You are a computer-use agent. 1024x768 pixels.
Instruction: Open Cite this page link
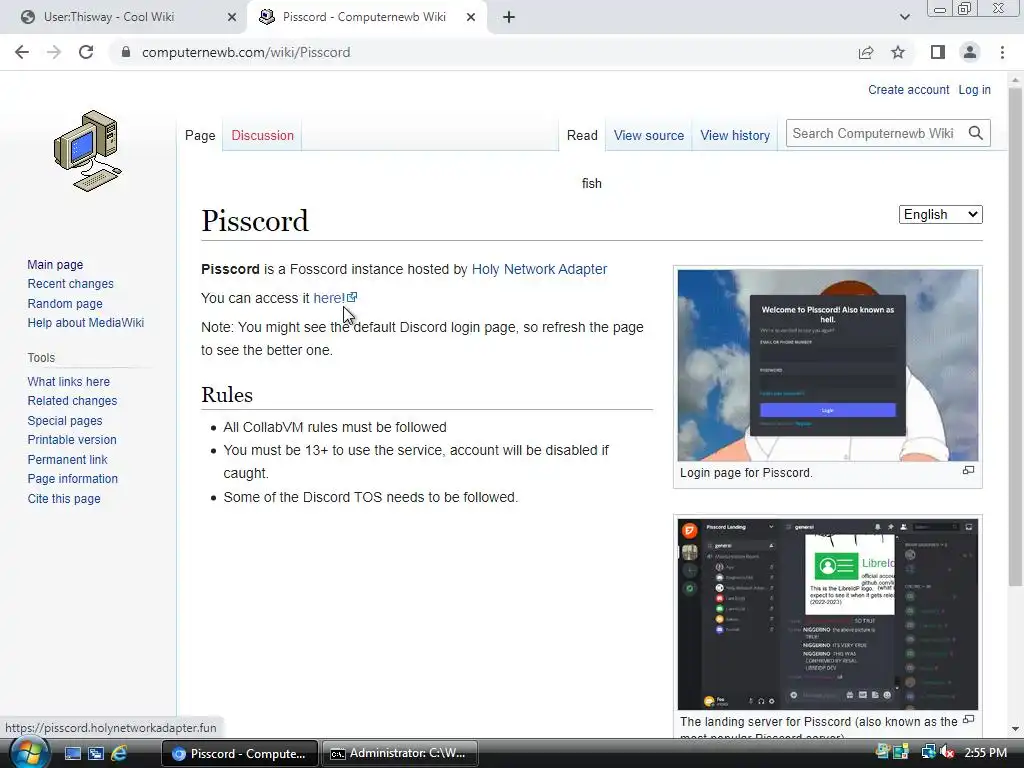pos(64,499)
